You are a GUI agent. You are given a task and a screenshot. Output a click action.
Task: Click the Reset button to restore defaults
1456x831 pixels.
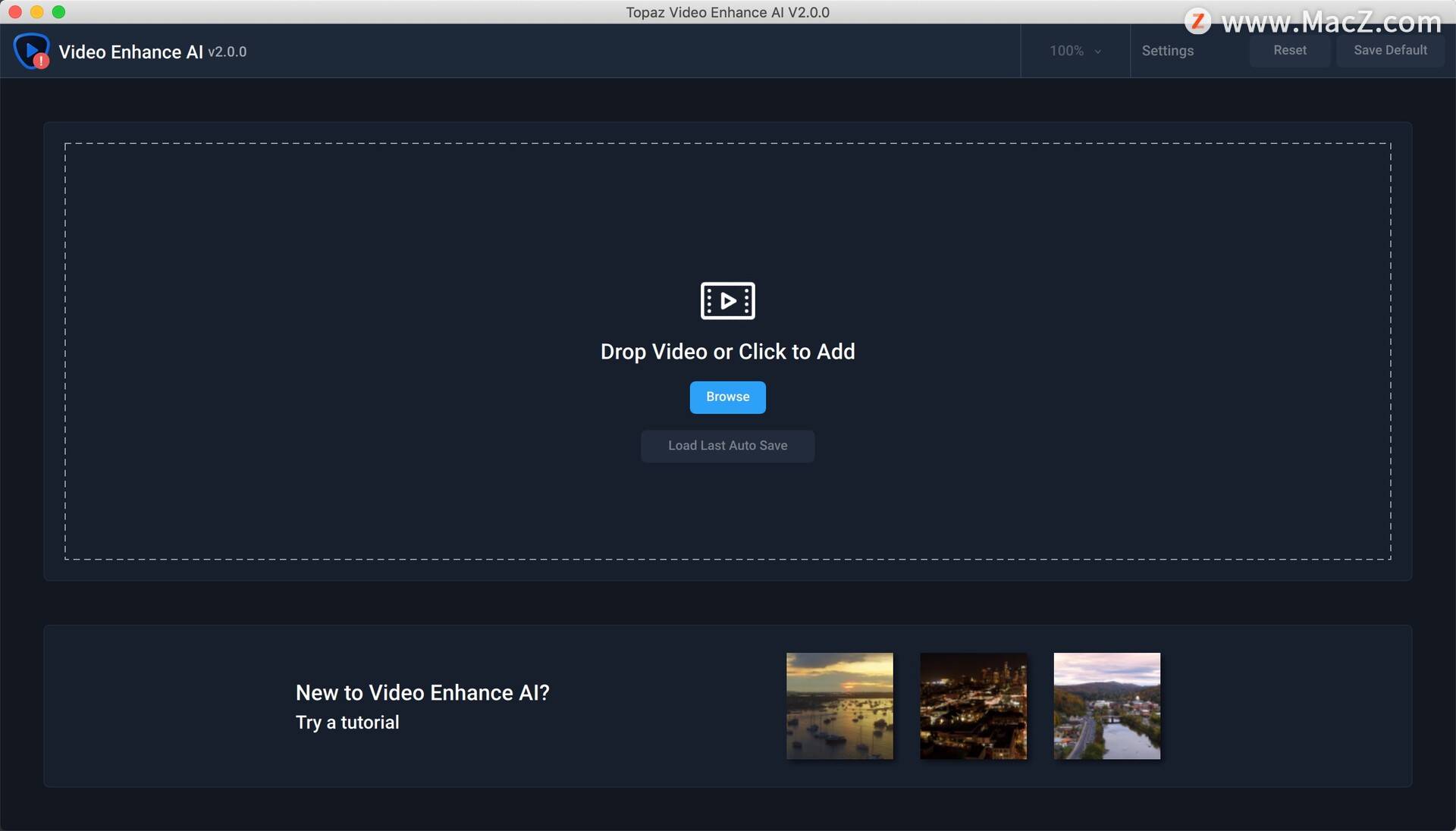1288,50
